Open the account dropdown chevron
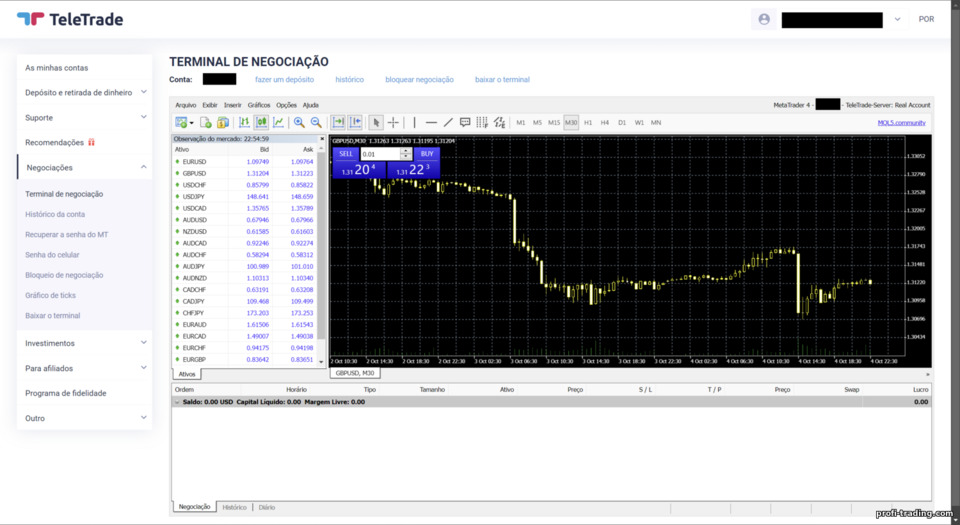 [x=897, y=19]
